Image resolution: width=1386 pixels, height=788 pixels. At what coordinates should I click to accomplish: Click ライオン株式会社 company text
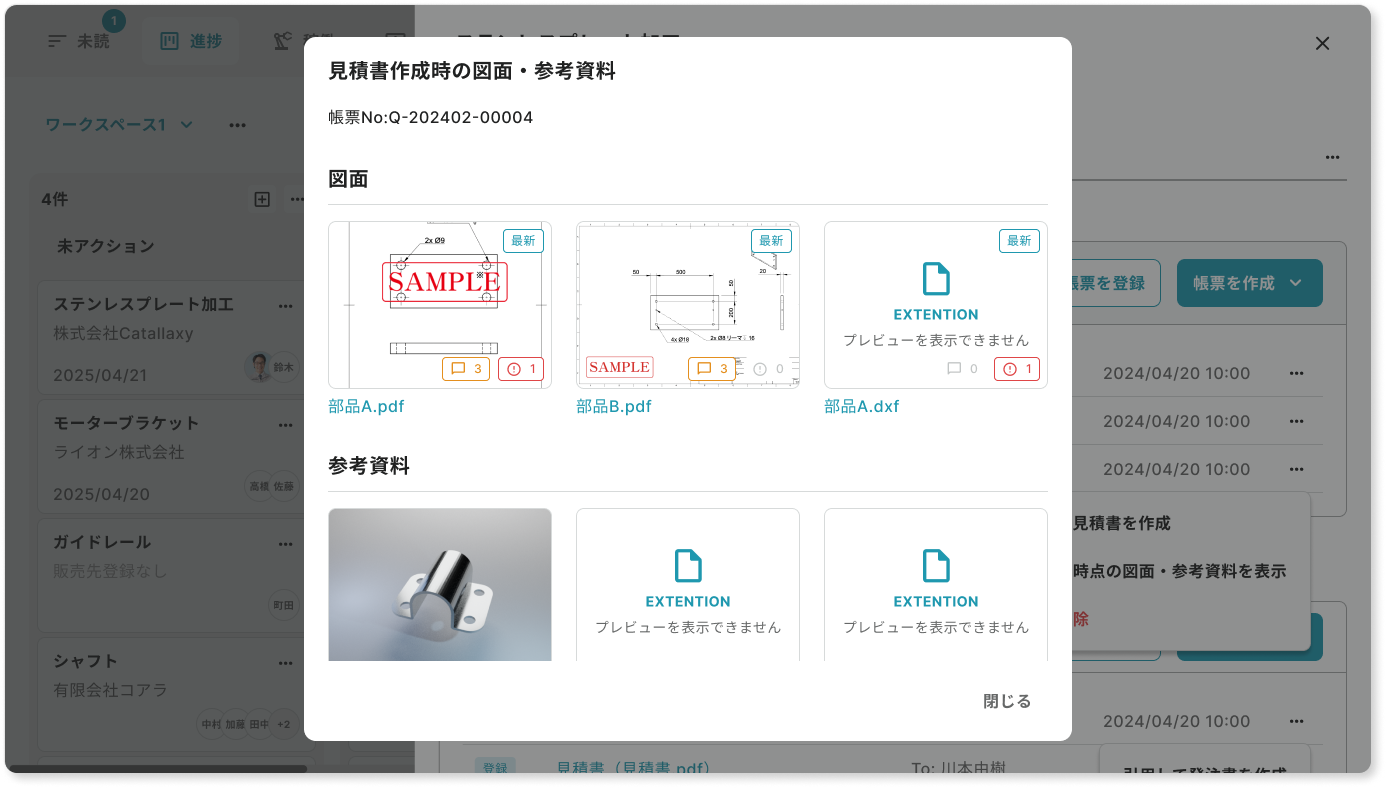(119, 452)
